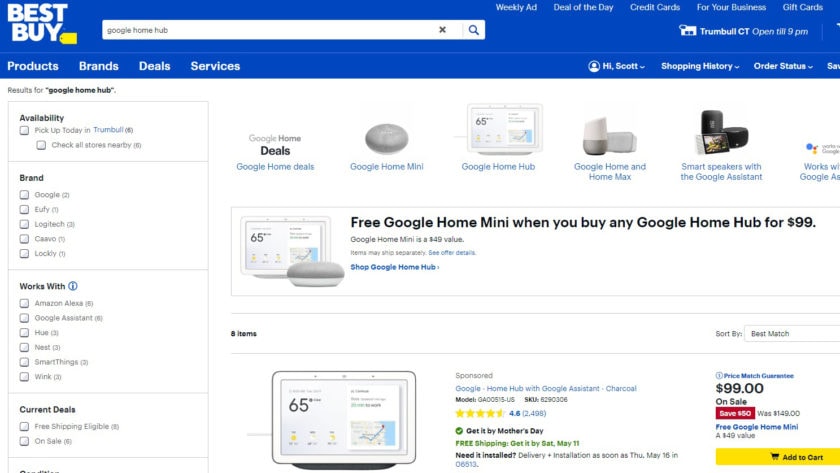Viewport: 840px width, 473px height.
Task: Open the Sort By Best Match dropdown
Action: pyautogui.click(x=790, y=333)
